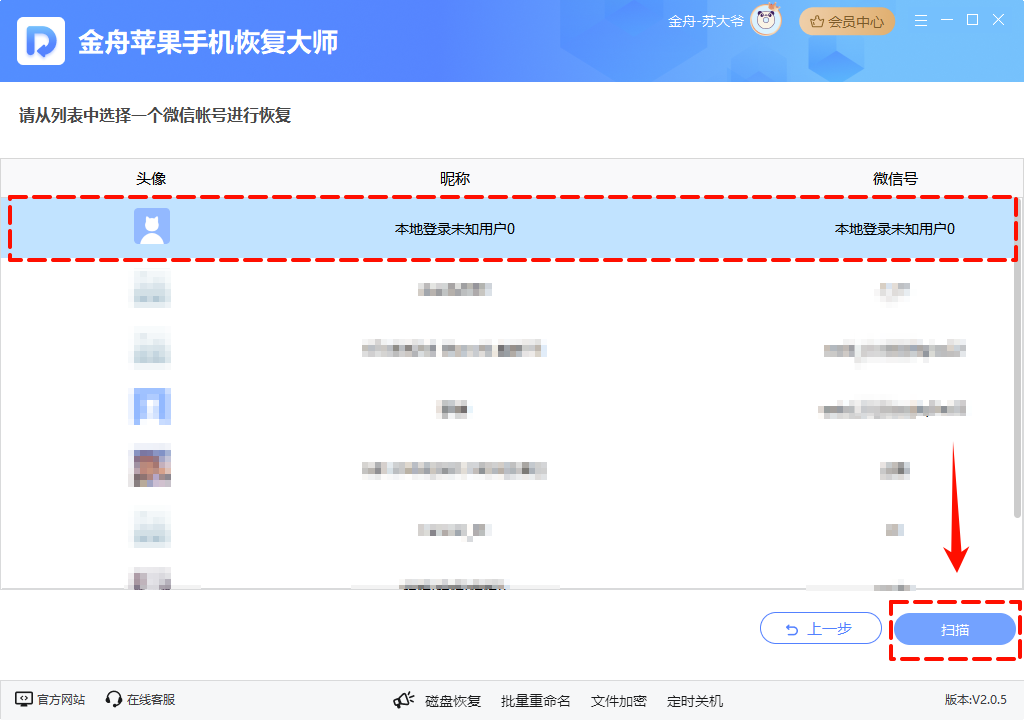
Task: Open the 磁盘恢复 tool link
Action: click(453, 701)
